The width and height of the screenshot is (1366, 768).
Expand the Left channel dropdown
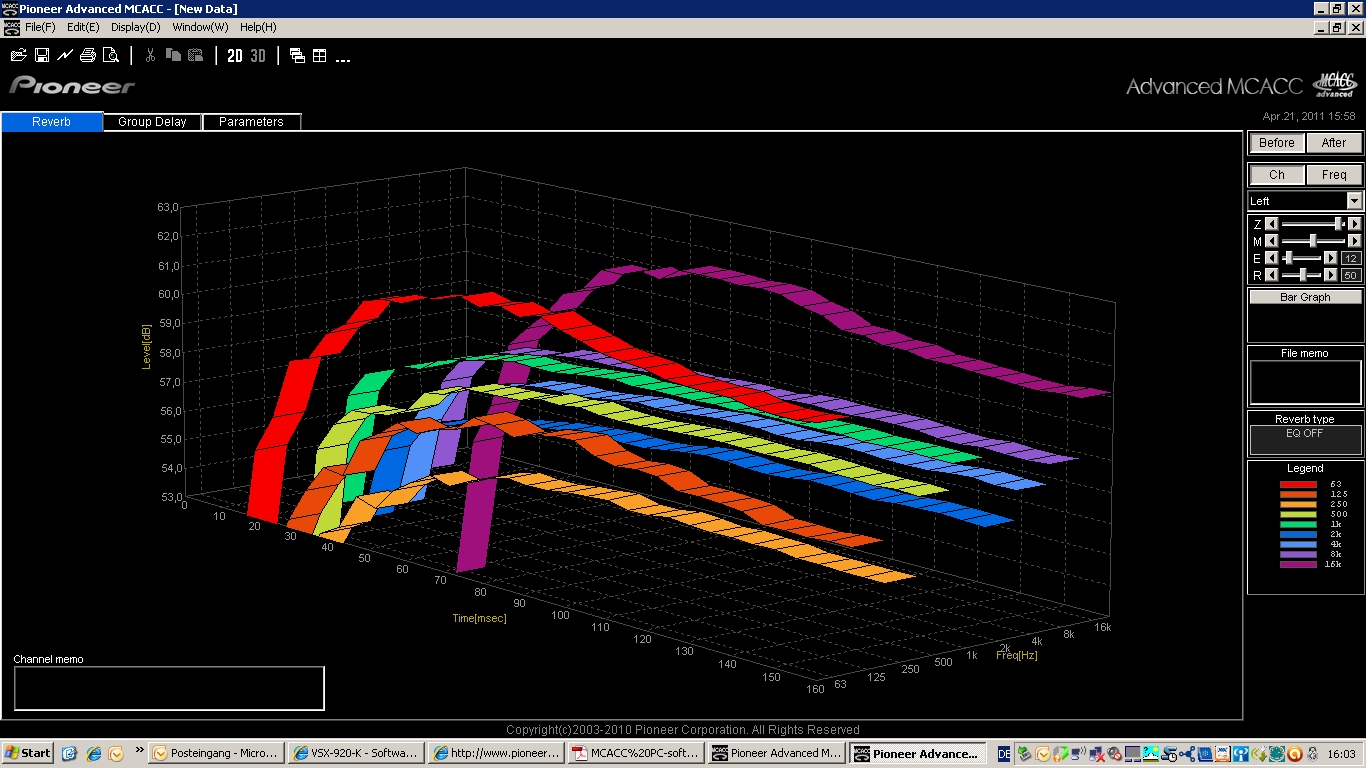coord(1354,201)
